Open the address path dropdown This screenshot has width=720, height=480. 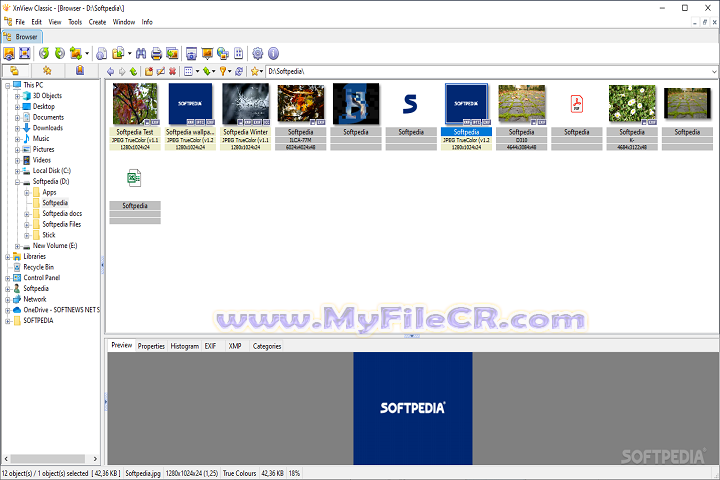(x=714, y=72)
